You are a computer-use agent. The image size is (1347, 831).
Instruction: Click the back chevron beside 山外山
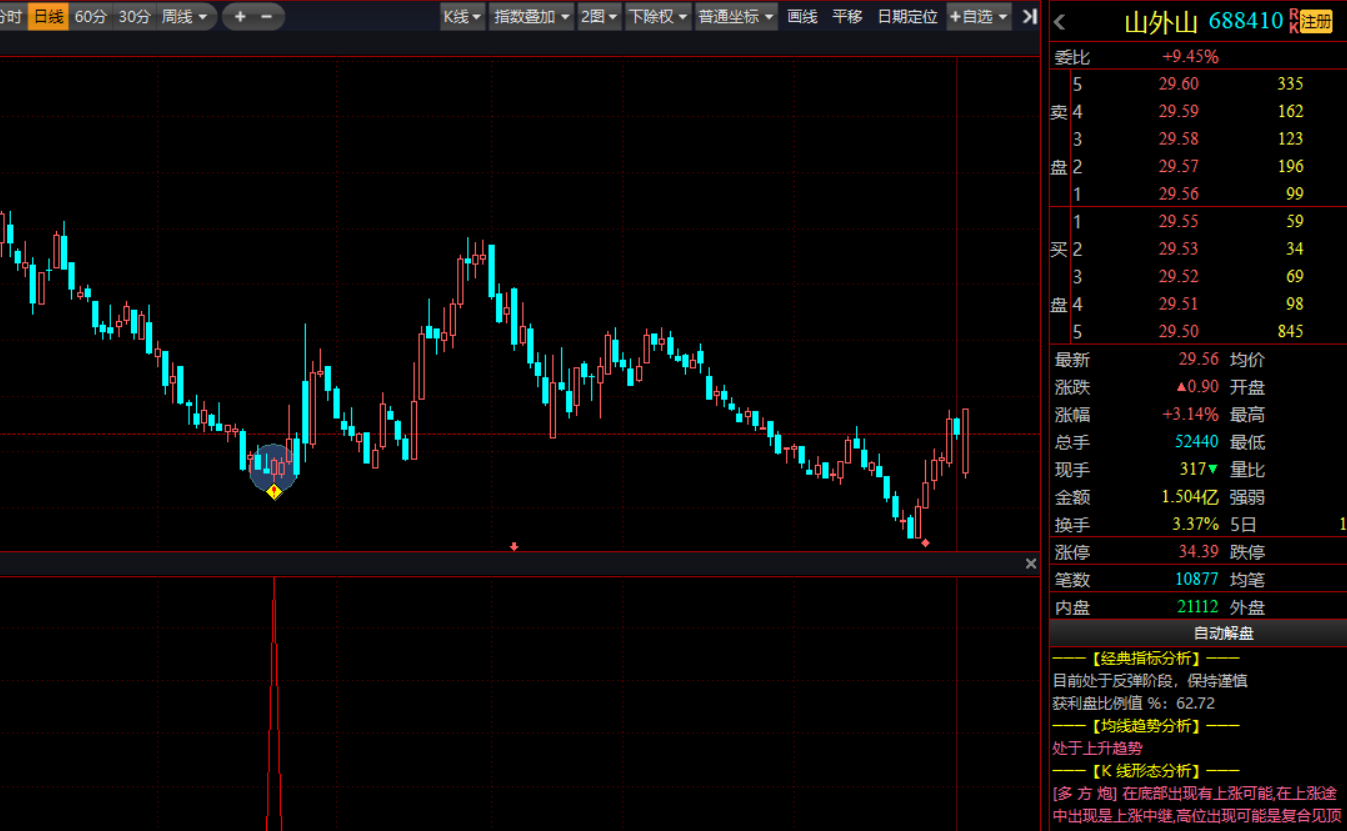click(x=1060, y=22)
